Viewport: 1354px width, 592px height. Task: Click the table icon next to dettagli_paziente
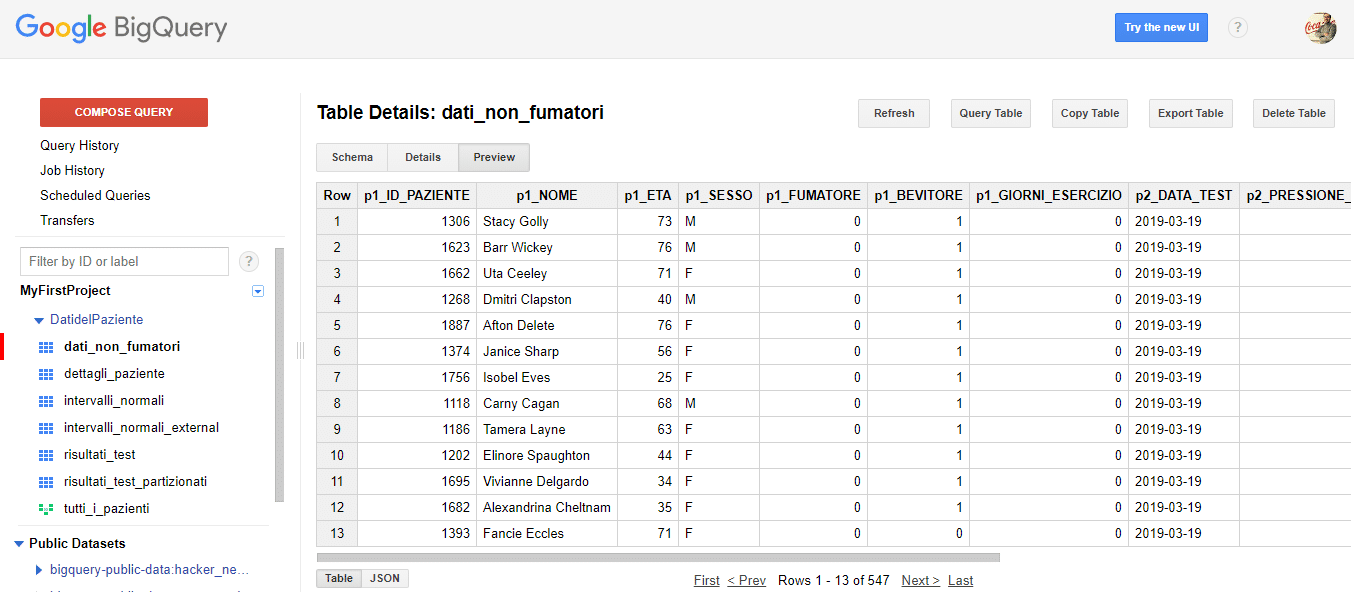point(45,374)
